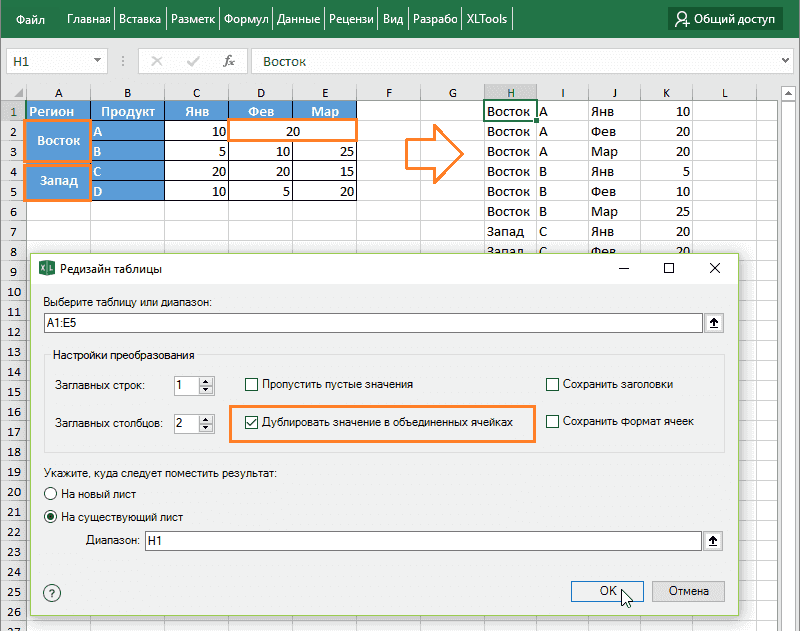This screenshot has width=800, height=631.
Task: Enable Пропустить пустые значения option
Action: click(251, 384)
